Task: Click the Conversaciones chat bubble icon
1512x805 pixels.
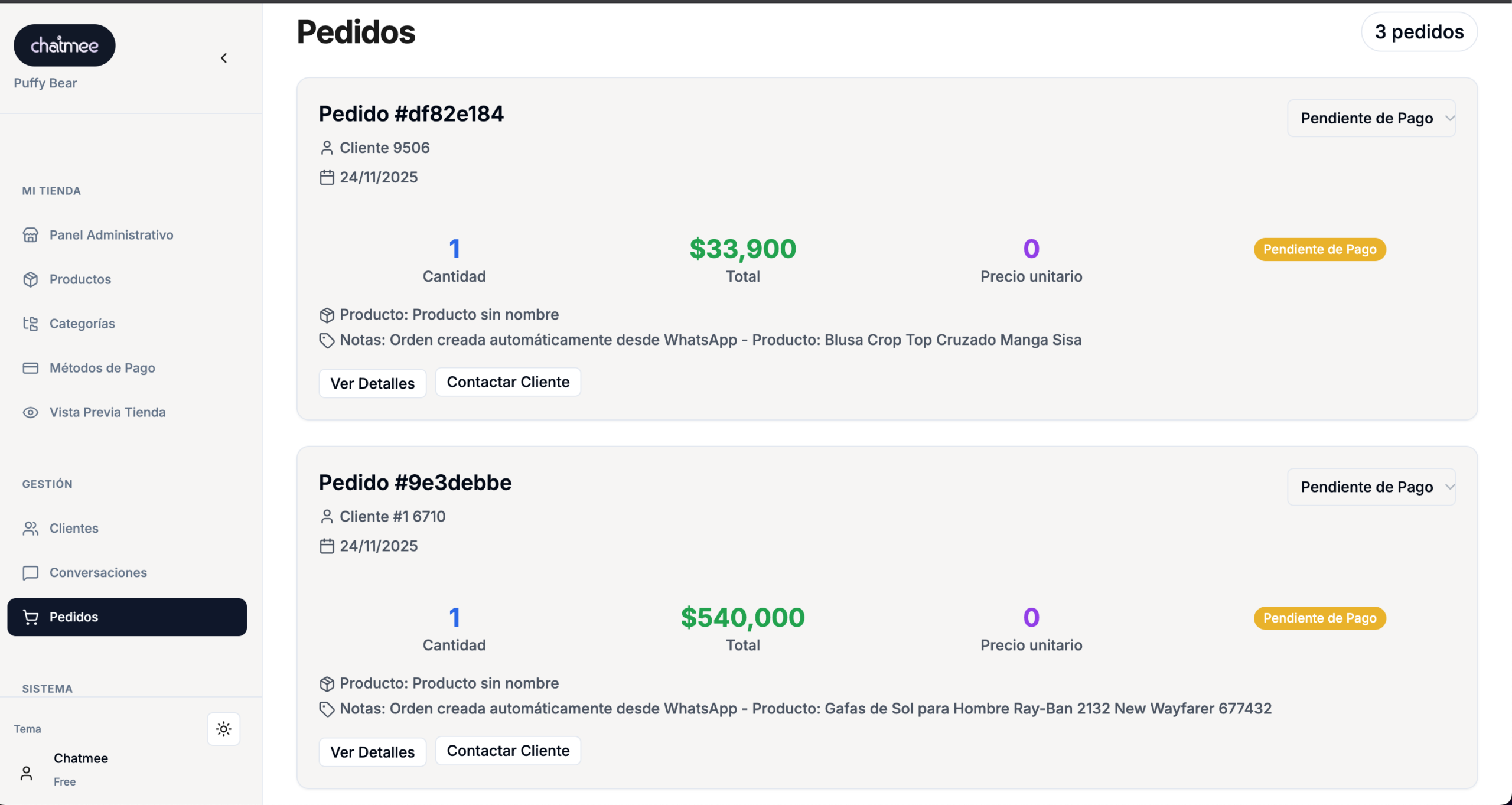Action: pyautogui.click(x=31, y=572)
